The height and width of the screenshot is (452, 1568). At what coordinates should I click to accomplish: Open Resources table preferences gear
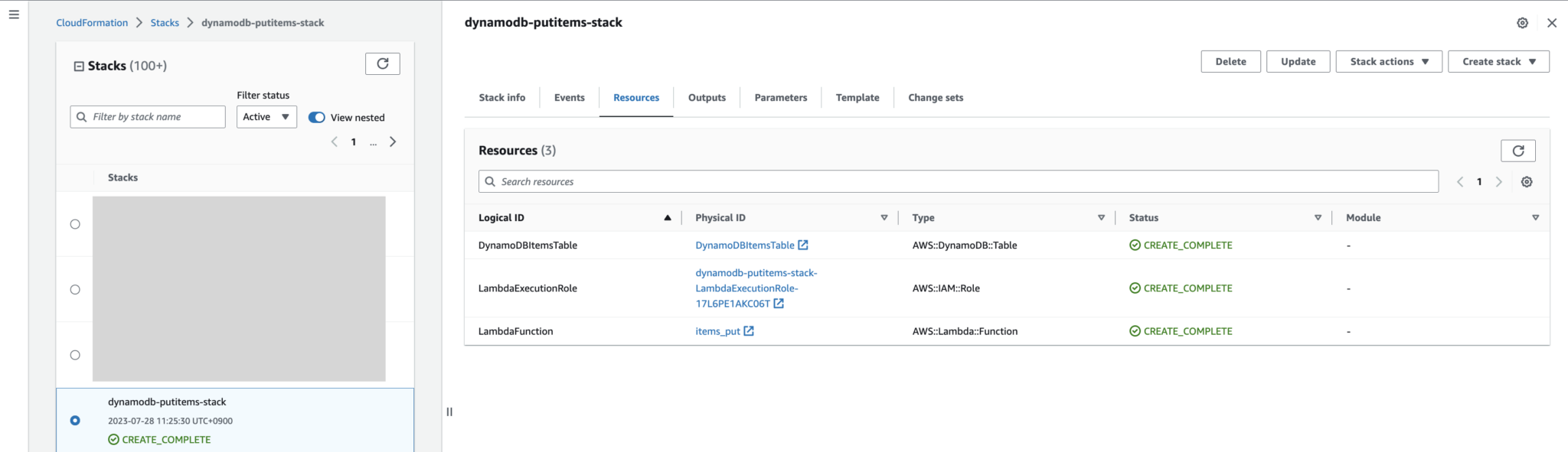pos(1527,182)
